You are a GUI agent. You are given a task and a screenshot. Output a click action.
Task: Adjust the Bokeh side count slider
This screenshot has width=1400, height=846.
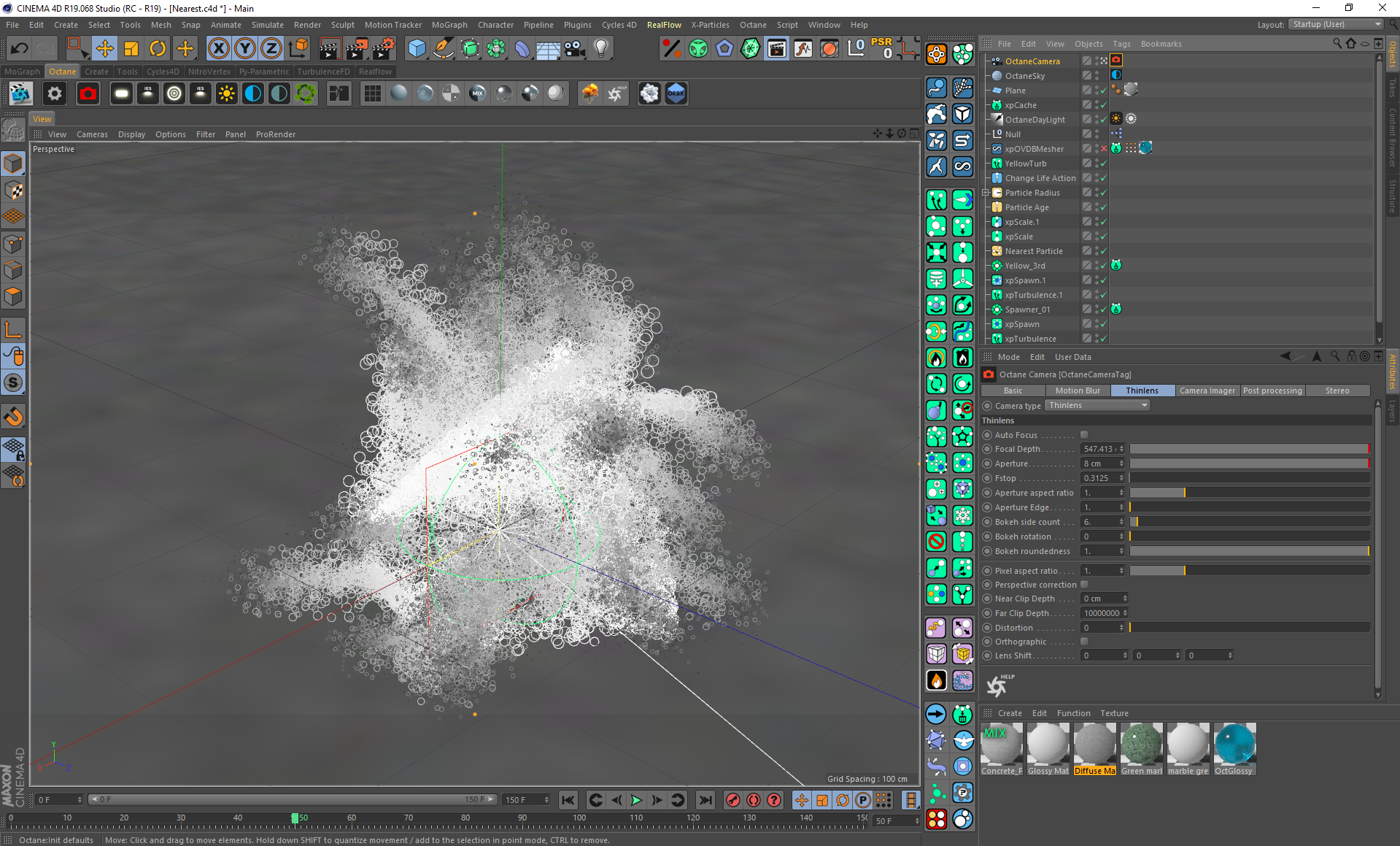(1250, 522)
